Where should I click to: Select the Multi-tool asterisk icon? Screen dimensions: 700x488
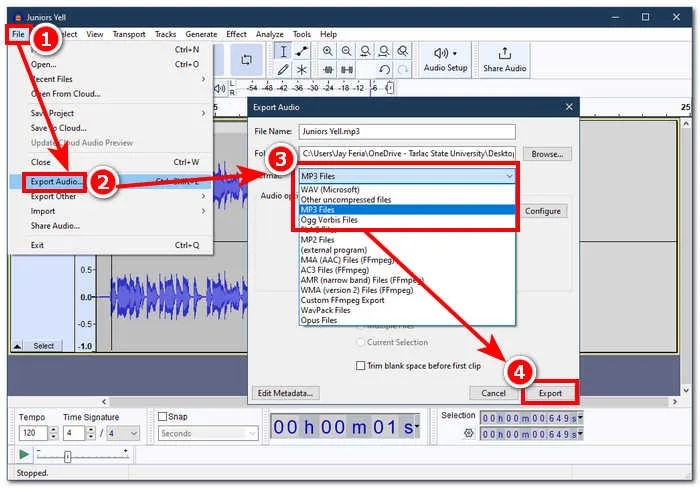[302, 70]
